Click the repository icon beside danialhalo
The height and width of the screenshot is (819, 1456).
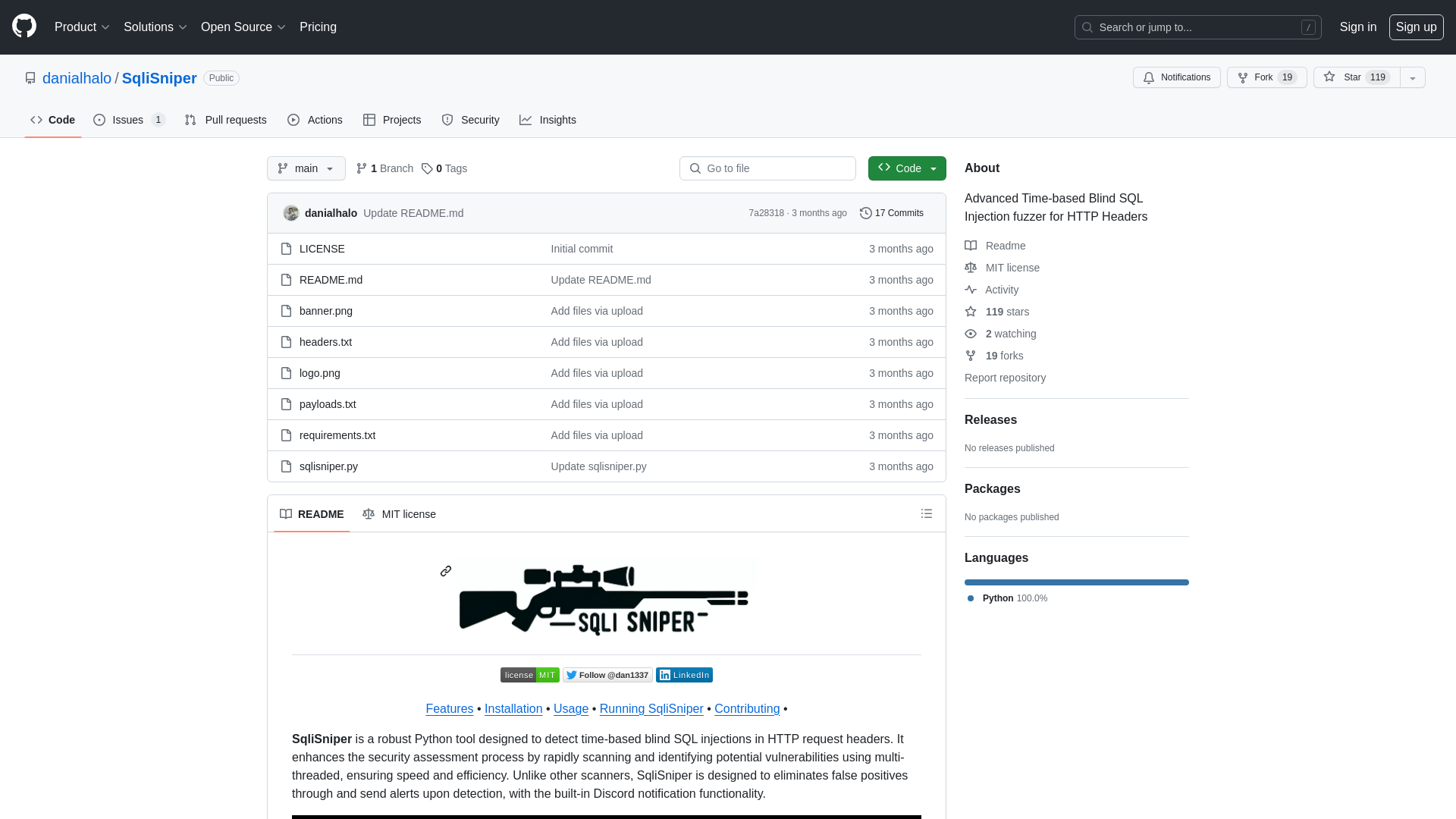click(x=30, y=78)
